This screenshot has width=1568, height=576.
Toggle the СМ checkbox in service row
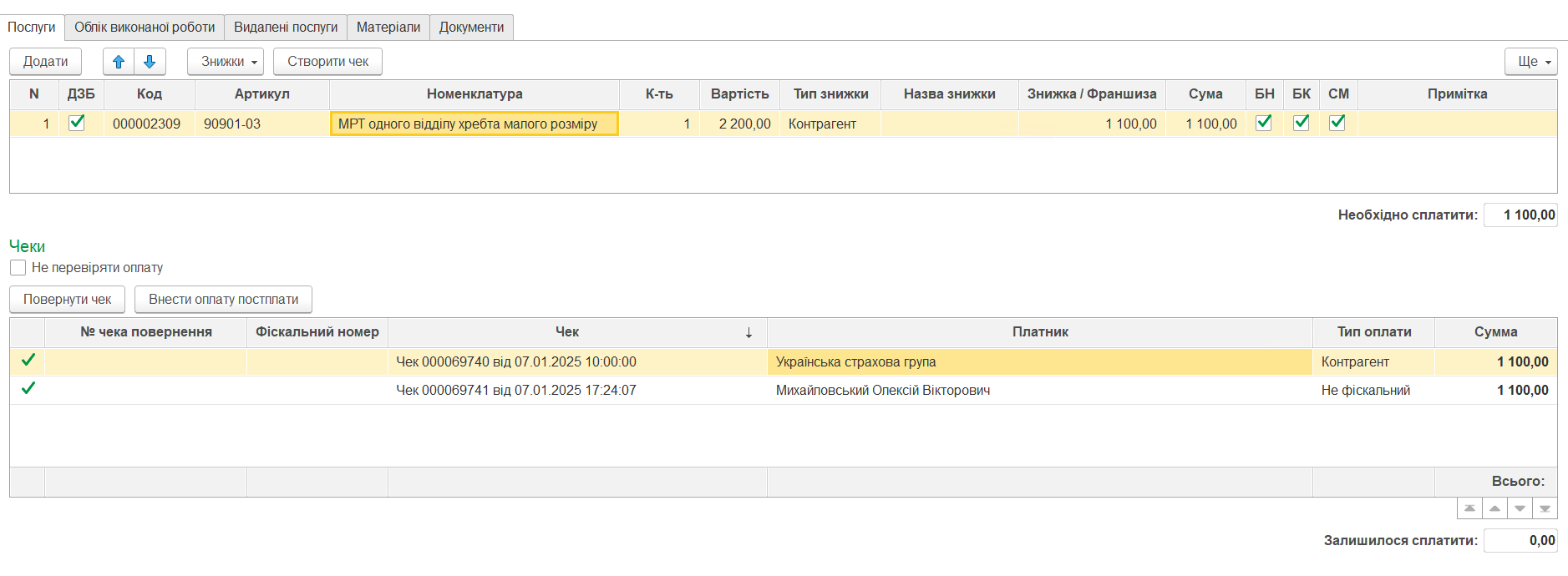tap(1337, 123)
